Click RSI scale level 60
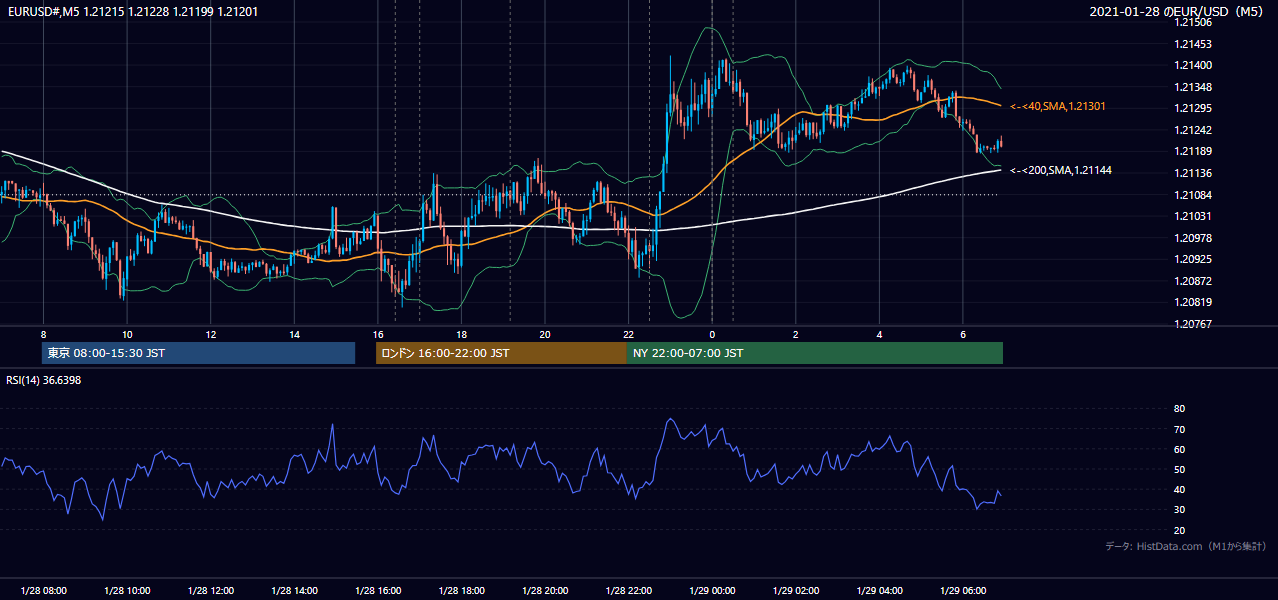Image resolution: width=1278 pixels, height=600 pixels. point(1179,449)
